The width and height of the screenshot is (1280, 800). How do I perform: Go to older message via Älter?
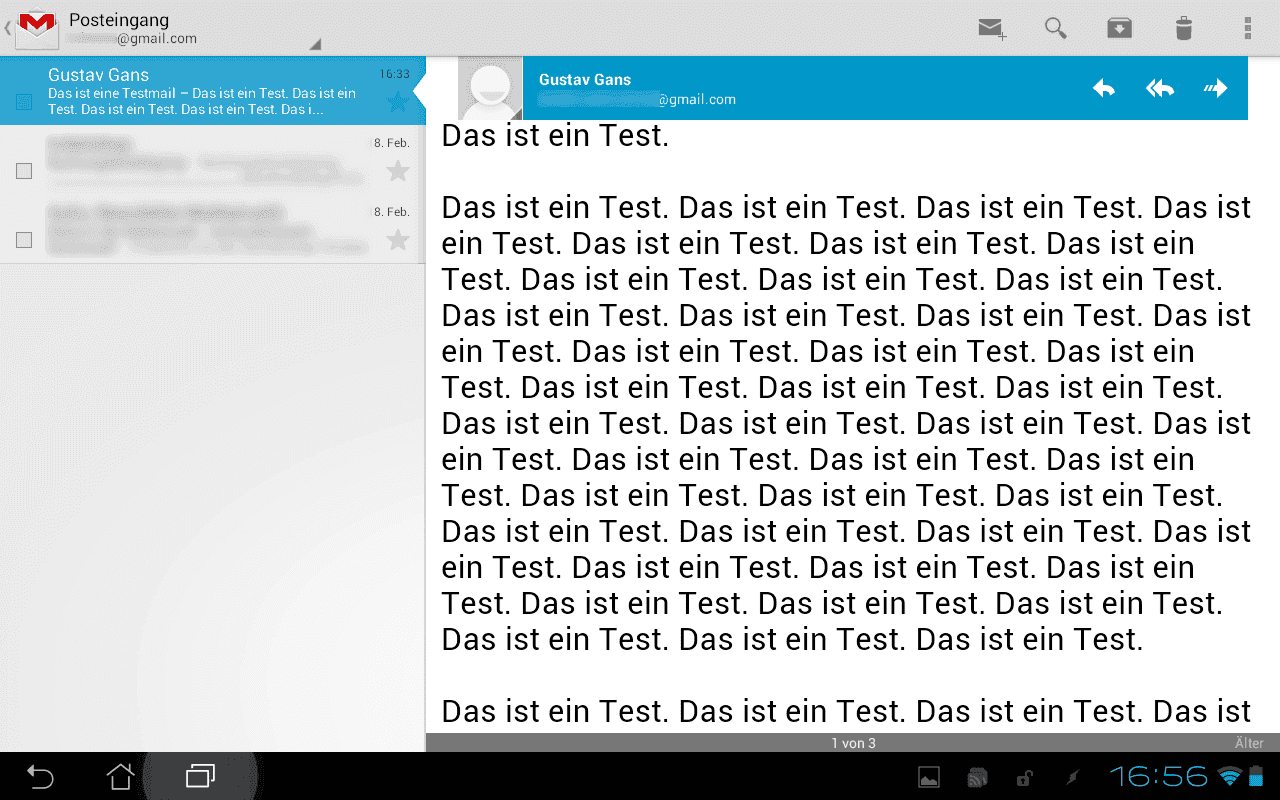1249,743
